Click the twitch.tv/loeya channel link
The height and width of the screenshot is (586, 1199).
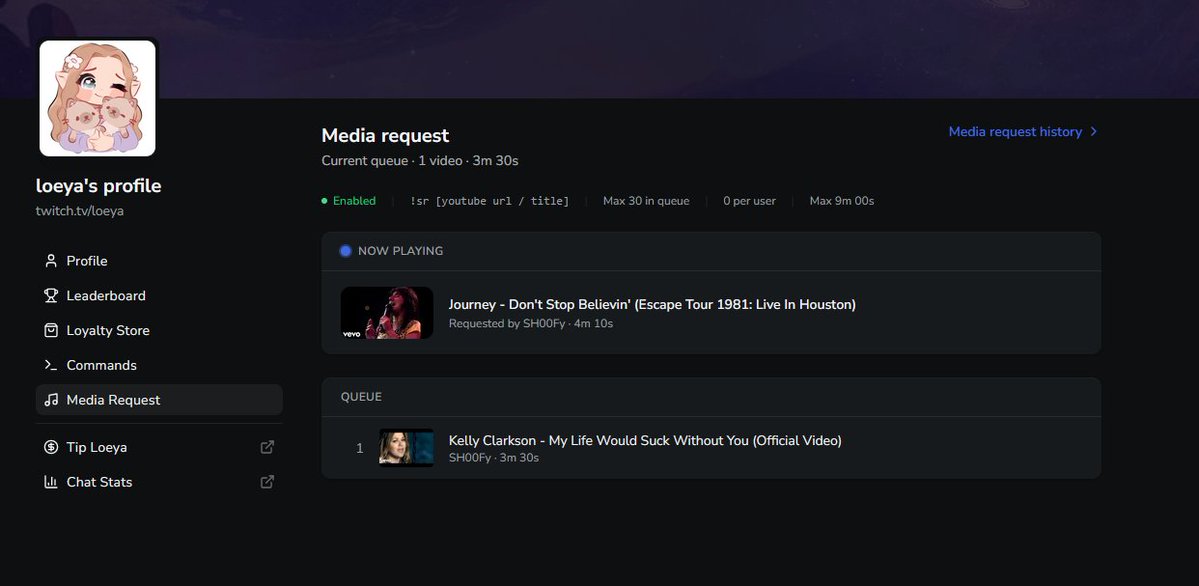[x=80, y=211]
